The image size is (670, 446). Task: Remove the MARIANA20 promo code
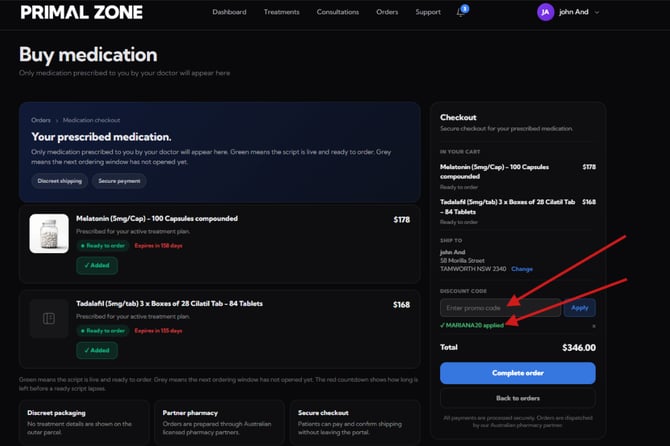[593, 326]
